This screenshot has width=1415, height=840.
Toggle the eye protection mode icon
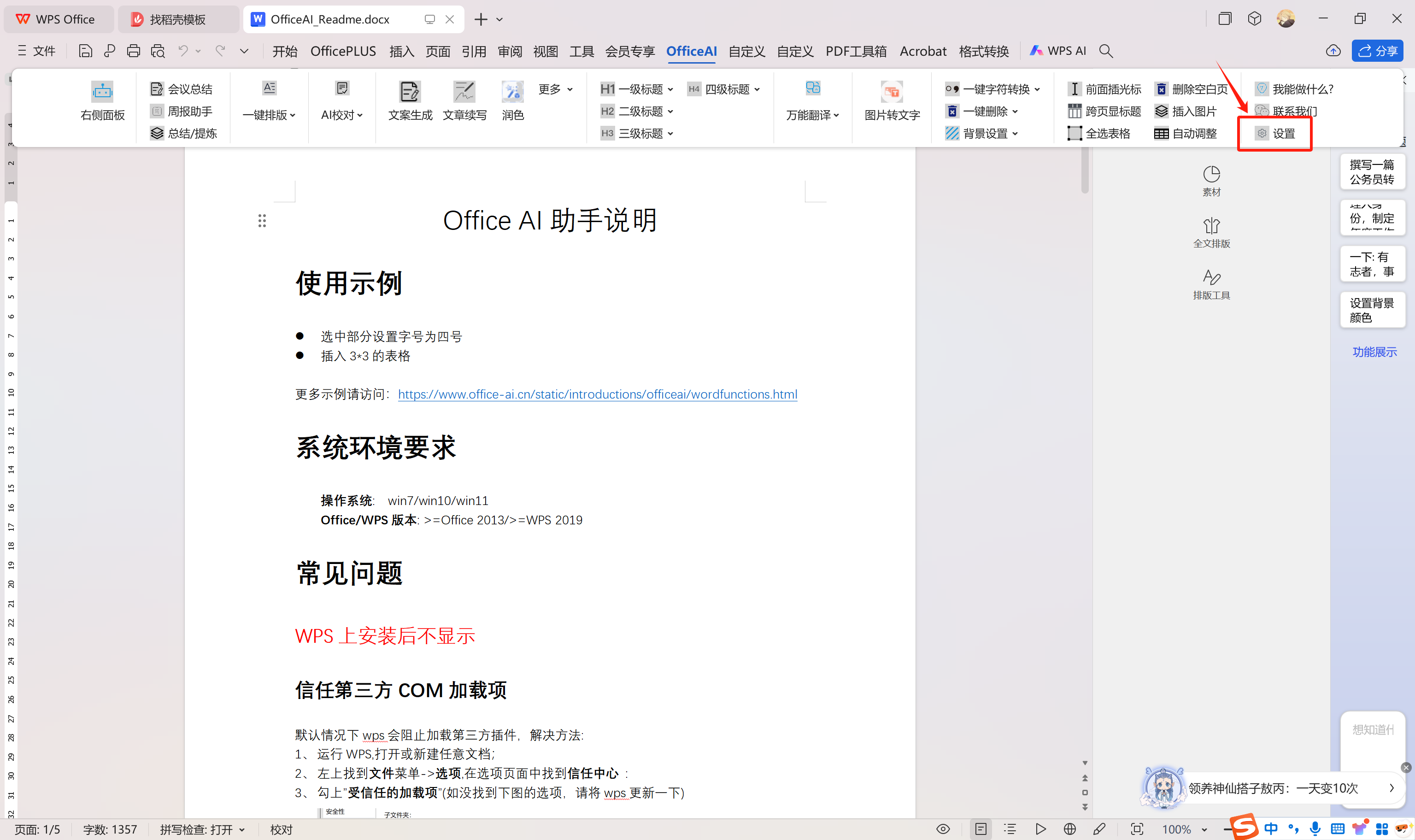coord(943,829)
